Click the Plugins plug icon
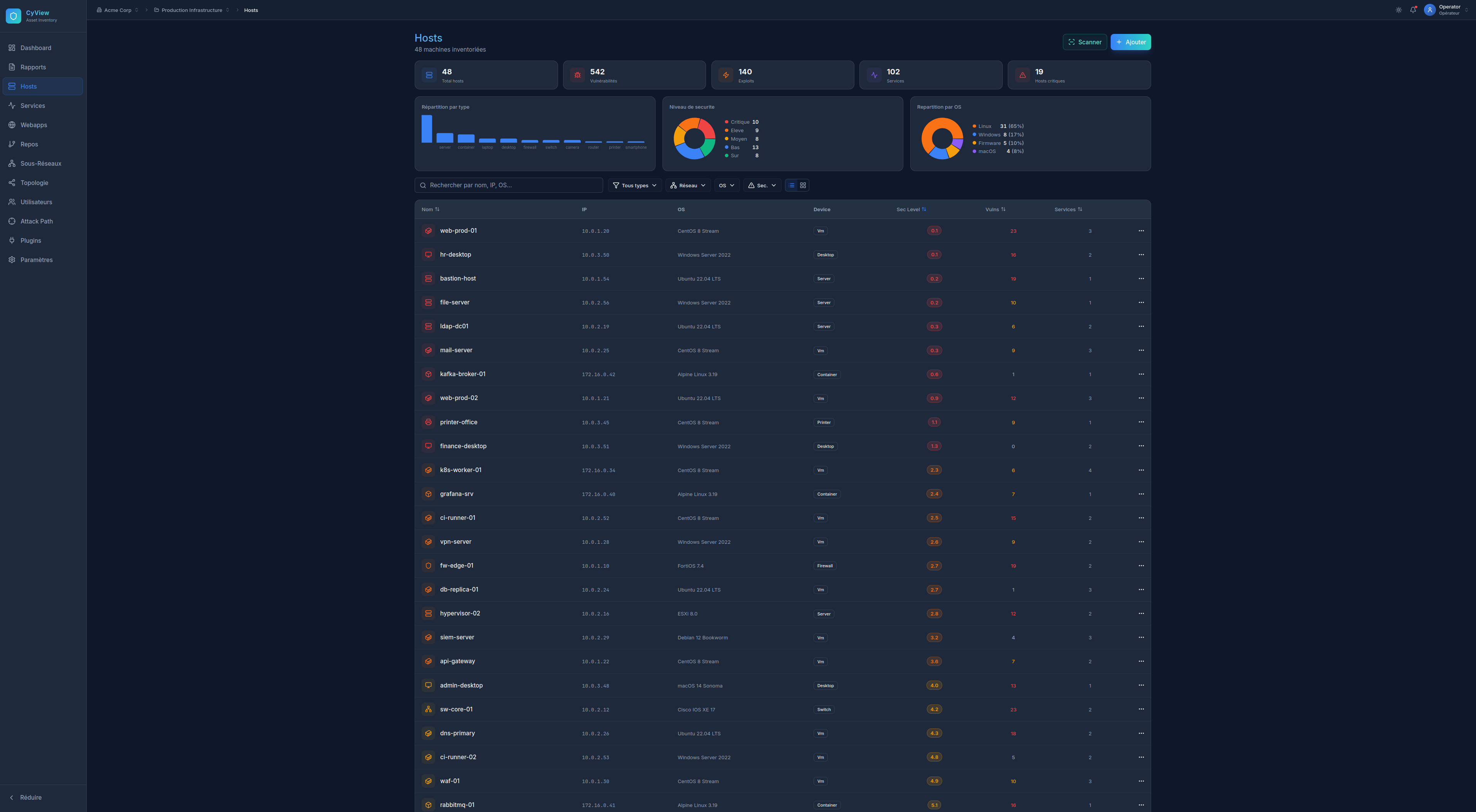Viewport: 1476px width, 812px height. [12, 241]
